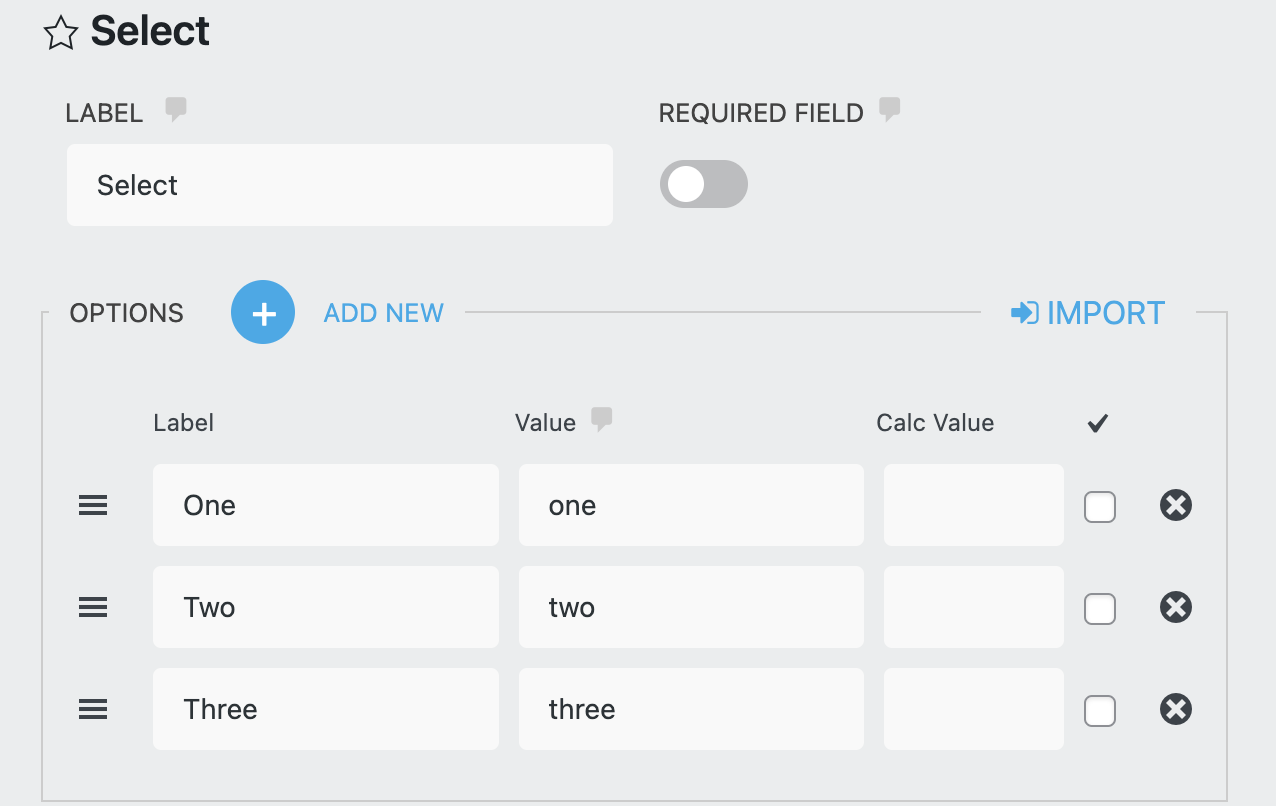Click the Calc Value field for Two
This screenshot has height=806, width=1276.
[972, 607]
